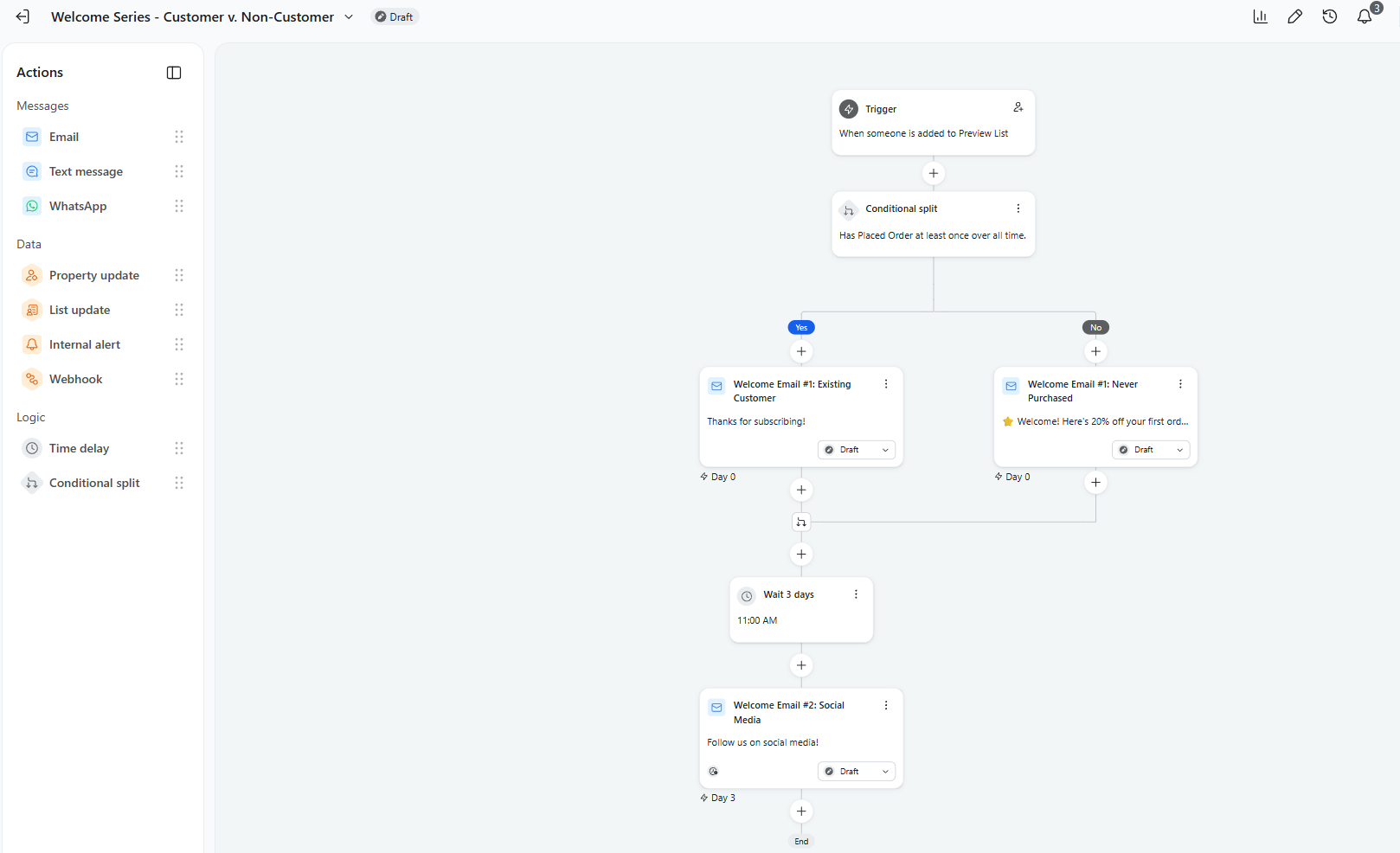Open the analytics bar chart icon
1400x853 pixels.
tap(1260, 16)
